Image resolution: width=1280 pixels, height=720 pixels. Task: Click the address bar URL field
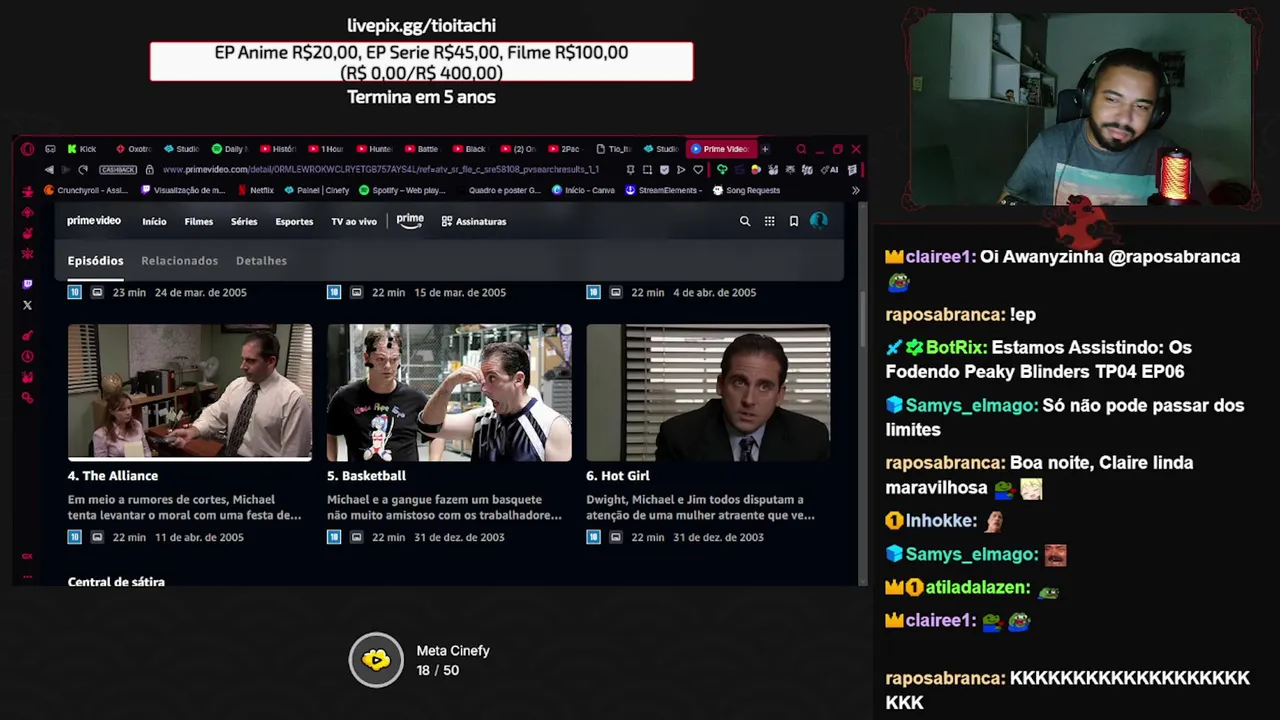[x=380, y=170]
